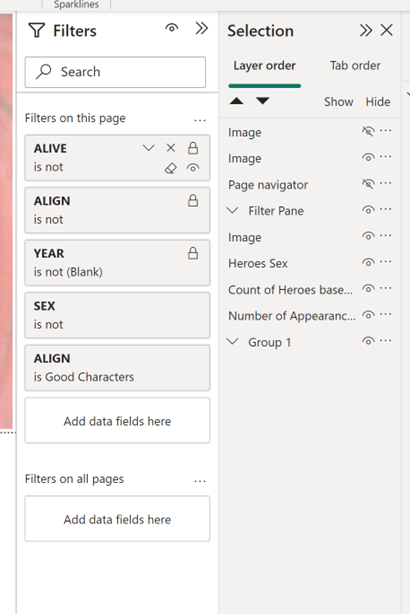Screen dimensions: 410x614
Task: Clear the ALIVE filter with eraser icon
Action: 171,168
